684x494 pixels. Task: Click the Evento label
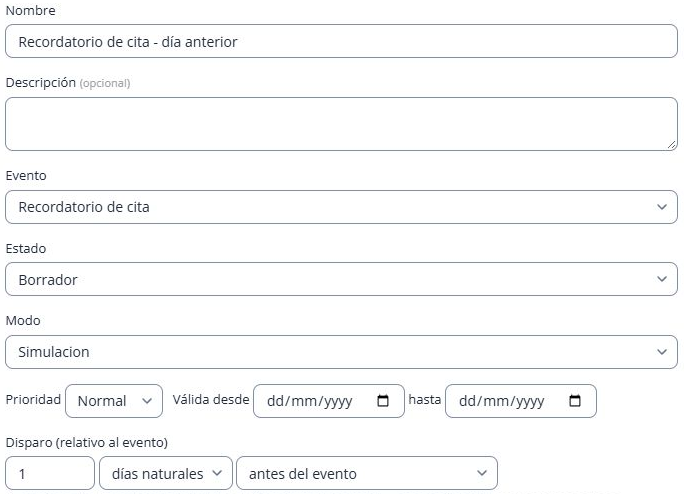pos(26,175)
